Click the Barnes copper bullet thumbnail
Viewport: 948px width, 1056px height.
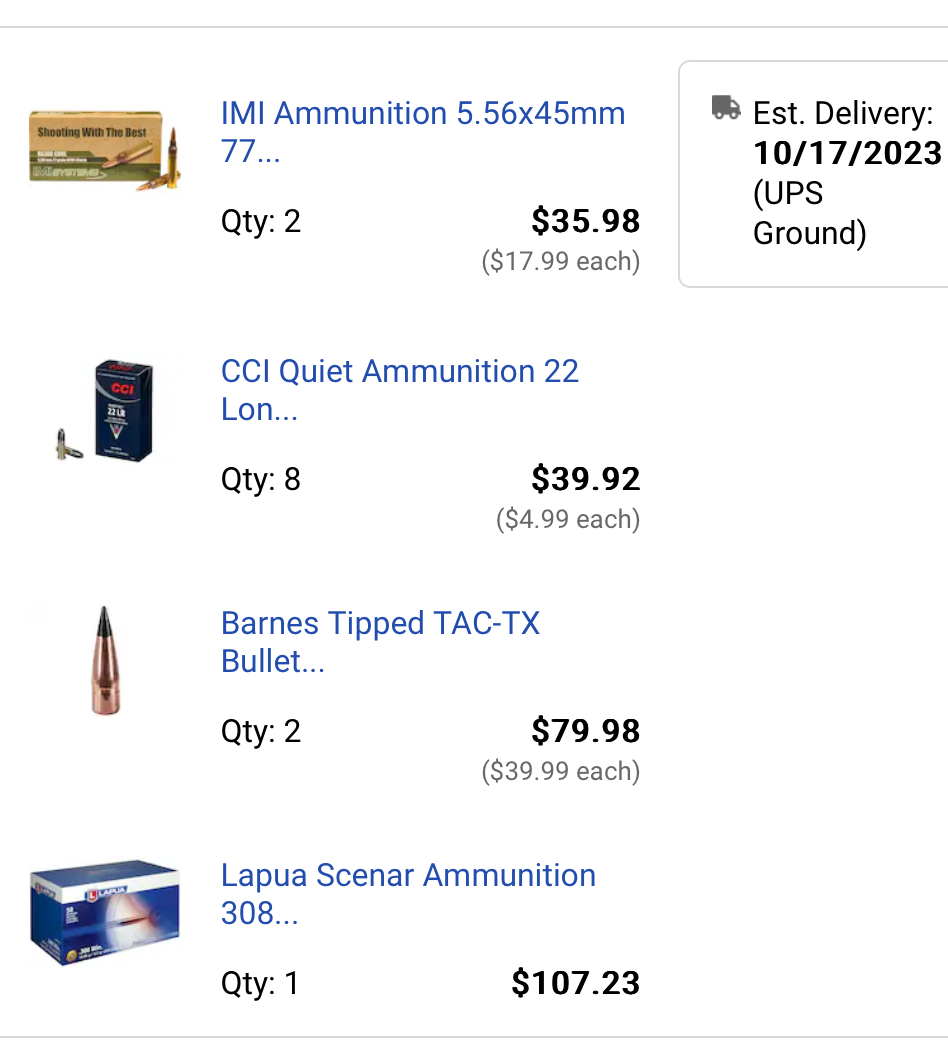click(106, 661)
